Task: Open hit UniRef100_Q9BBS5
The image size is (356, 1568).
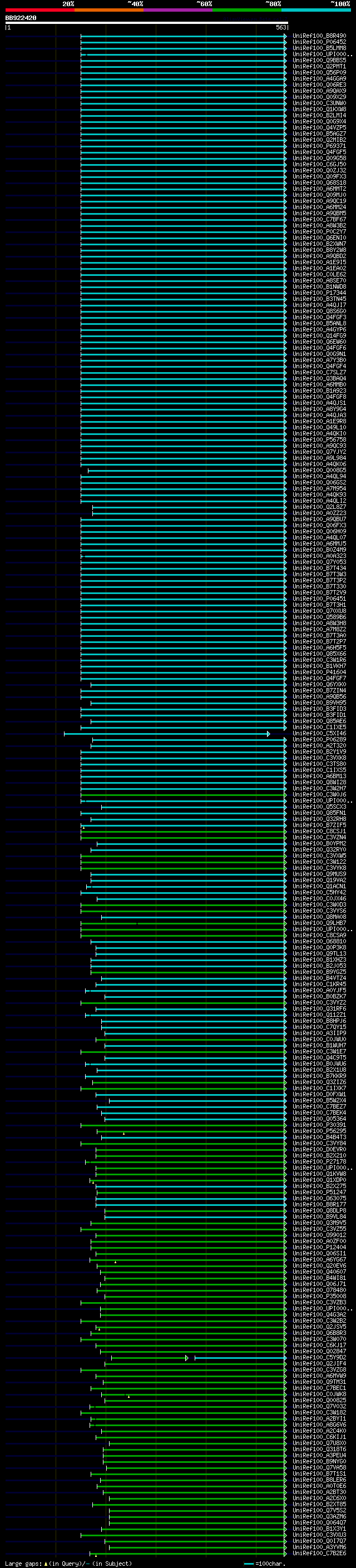Action: coord(319,60)
